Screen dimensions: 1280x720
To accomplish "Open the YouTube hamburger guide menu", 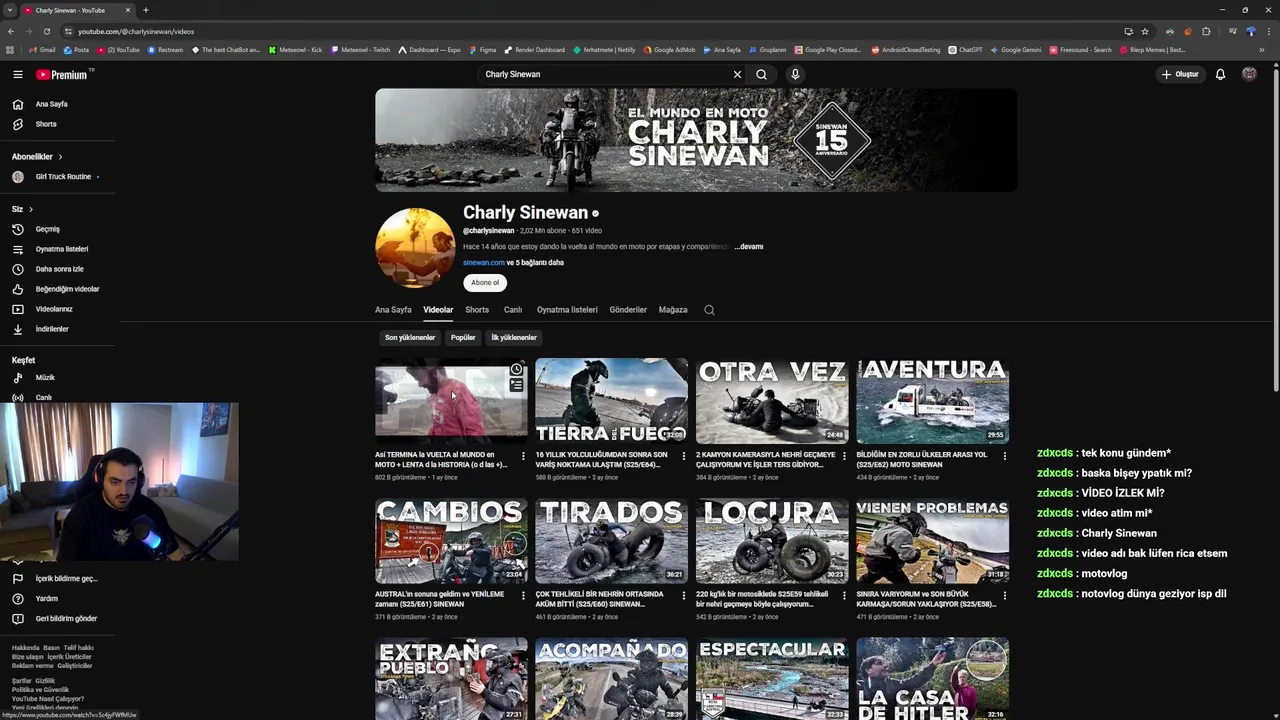I will 17,74.
